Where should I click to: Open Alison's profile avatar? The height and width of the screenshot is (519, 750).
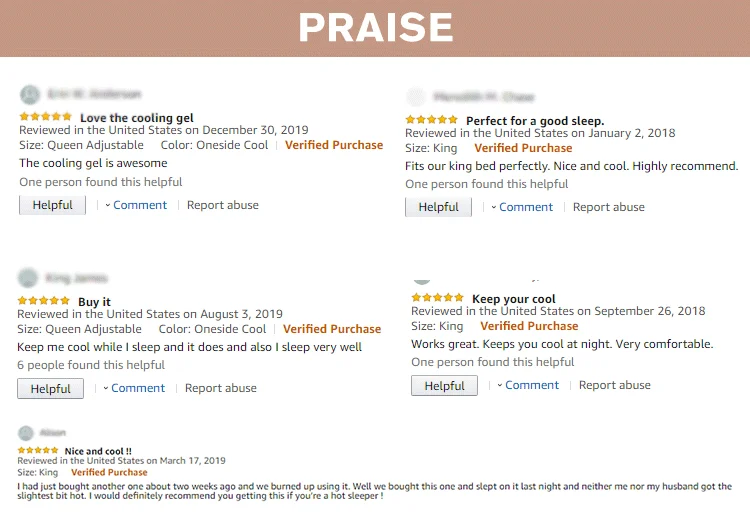pyautogui.click(x=26, y=433)
